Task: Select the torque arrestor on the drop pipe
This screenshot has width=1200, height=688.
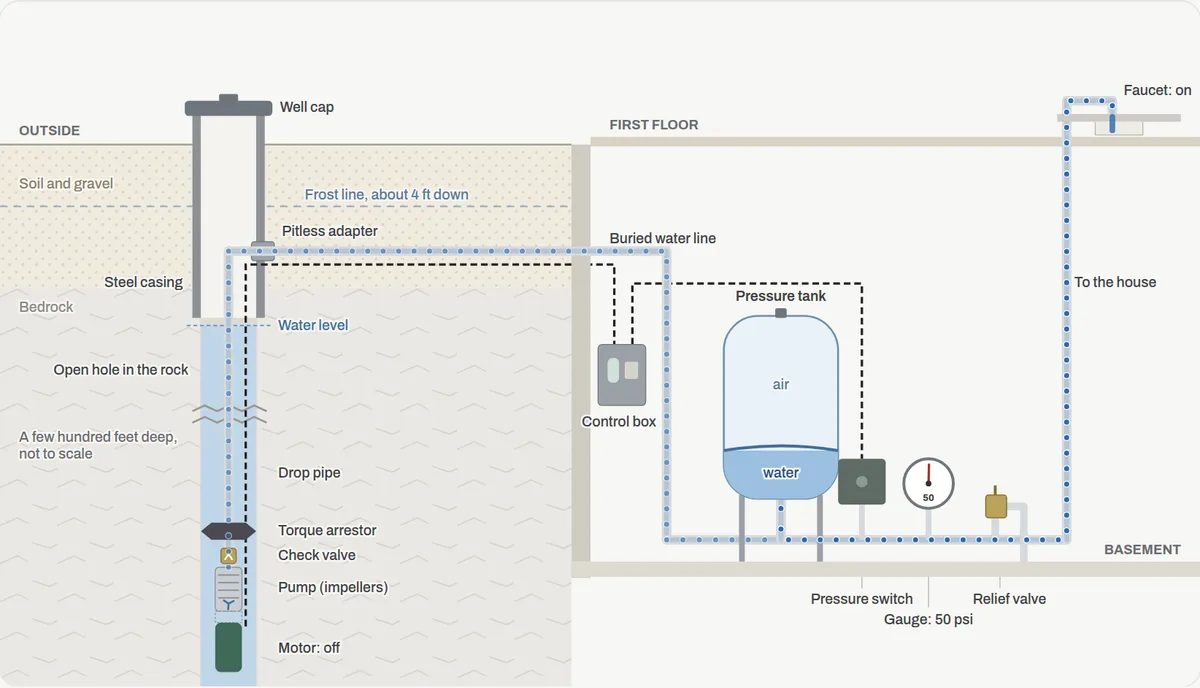Action: tap(228, 531)
